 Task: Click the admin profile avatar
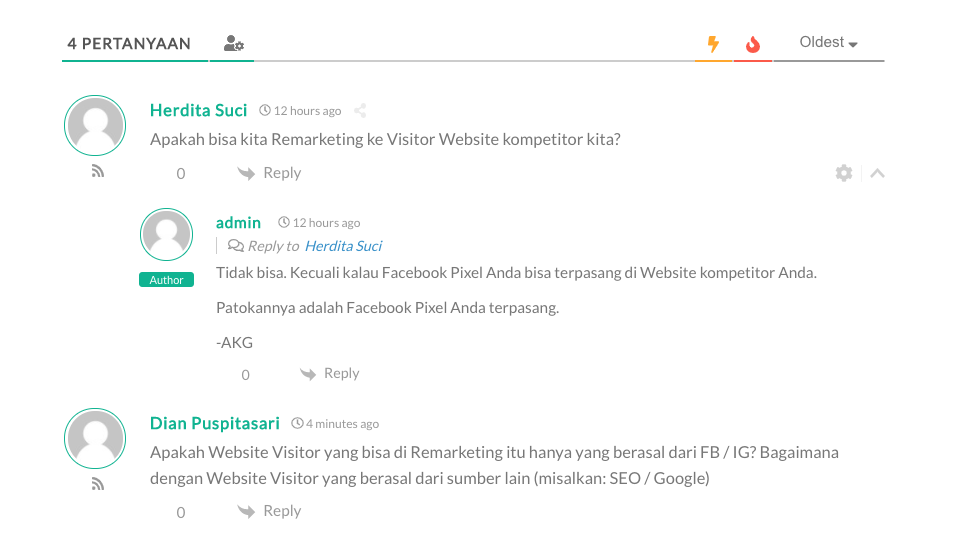click(x=166, y=235)
